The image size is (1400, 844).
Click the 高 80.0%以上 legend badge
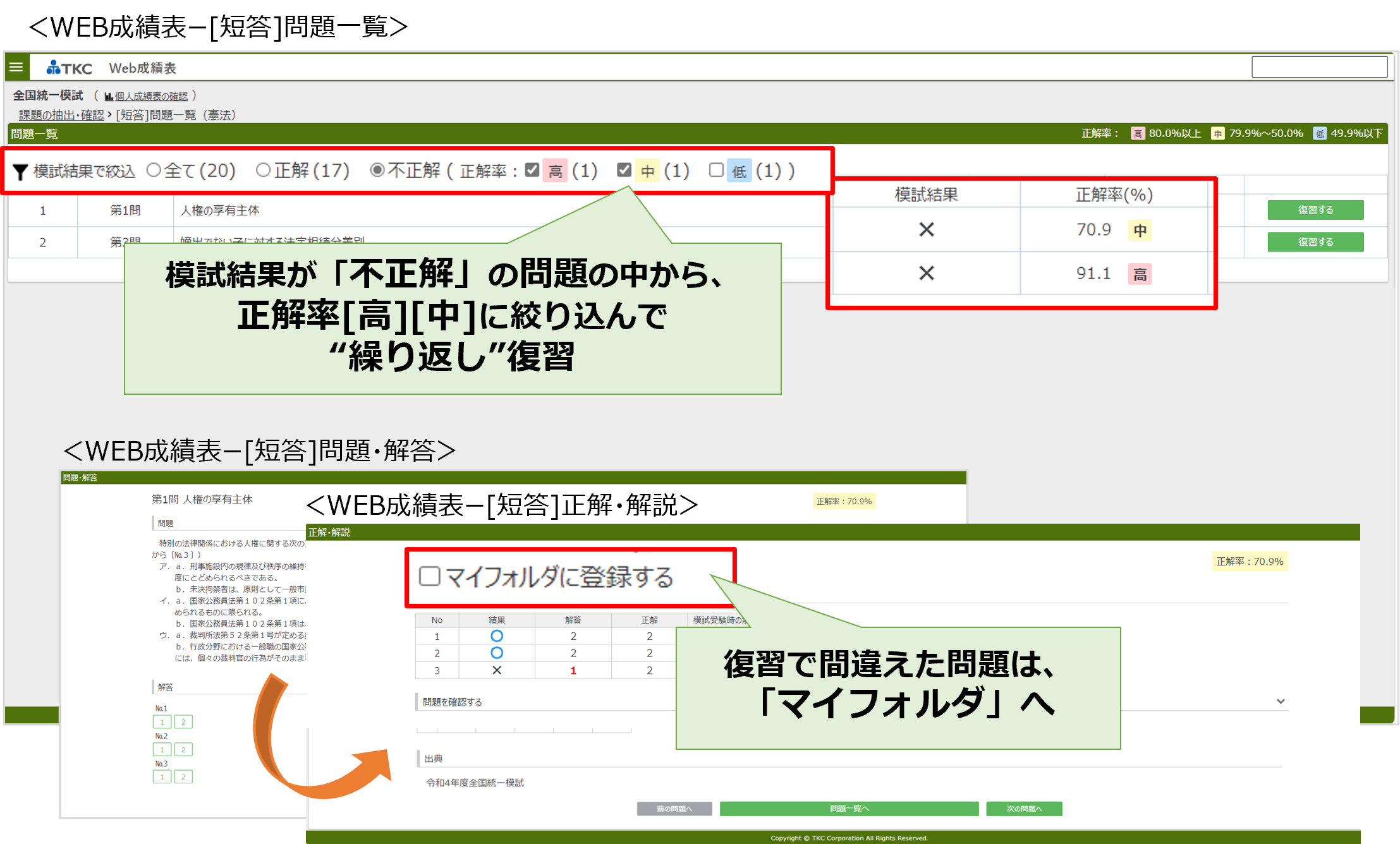[1138, 133]
